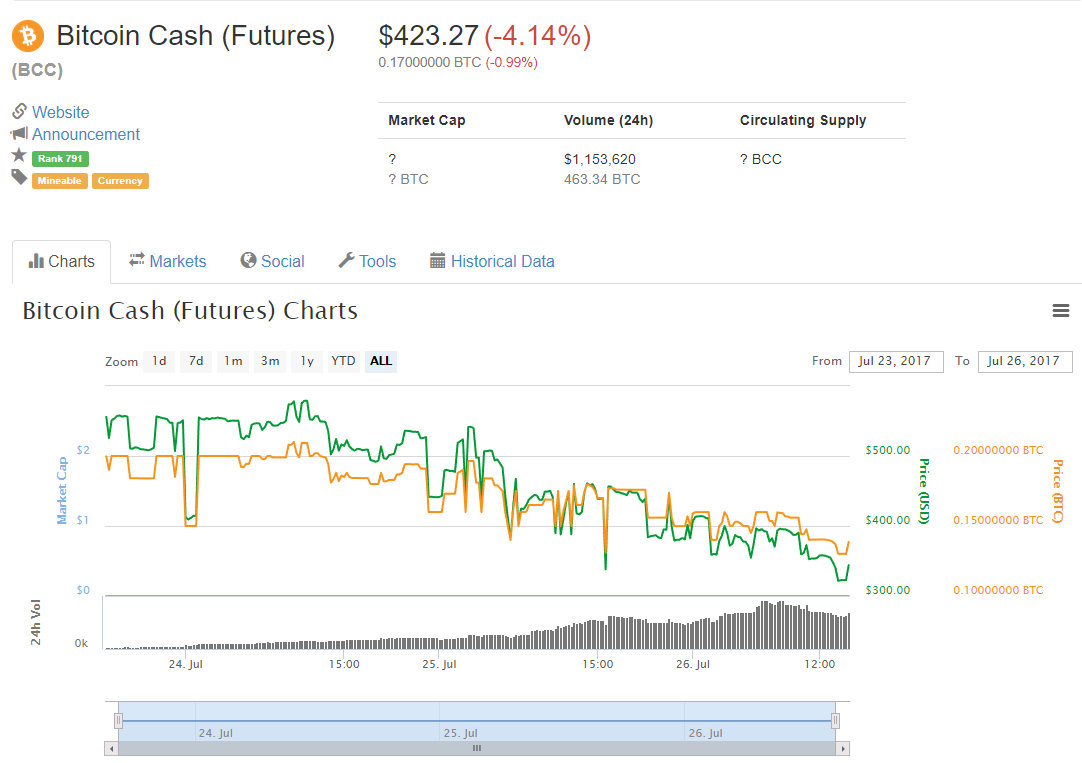1082x763 pixels.
Task: Set chart zoom to 7d
Action: [x=196, y=361]
